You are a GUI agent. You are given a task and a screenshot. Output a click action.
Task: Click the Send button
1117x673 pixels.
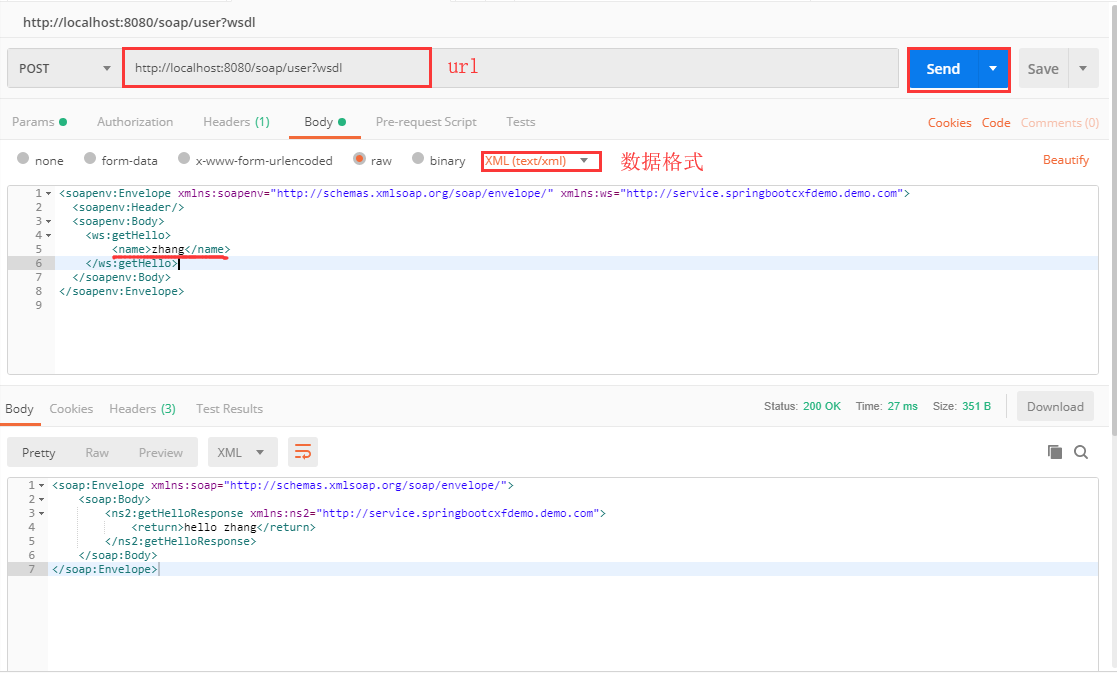pyautogui.click(x=943, y=68)
